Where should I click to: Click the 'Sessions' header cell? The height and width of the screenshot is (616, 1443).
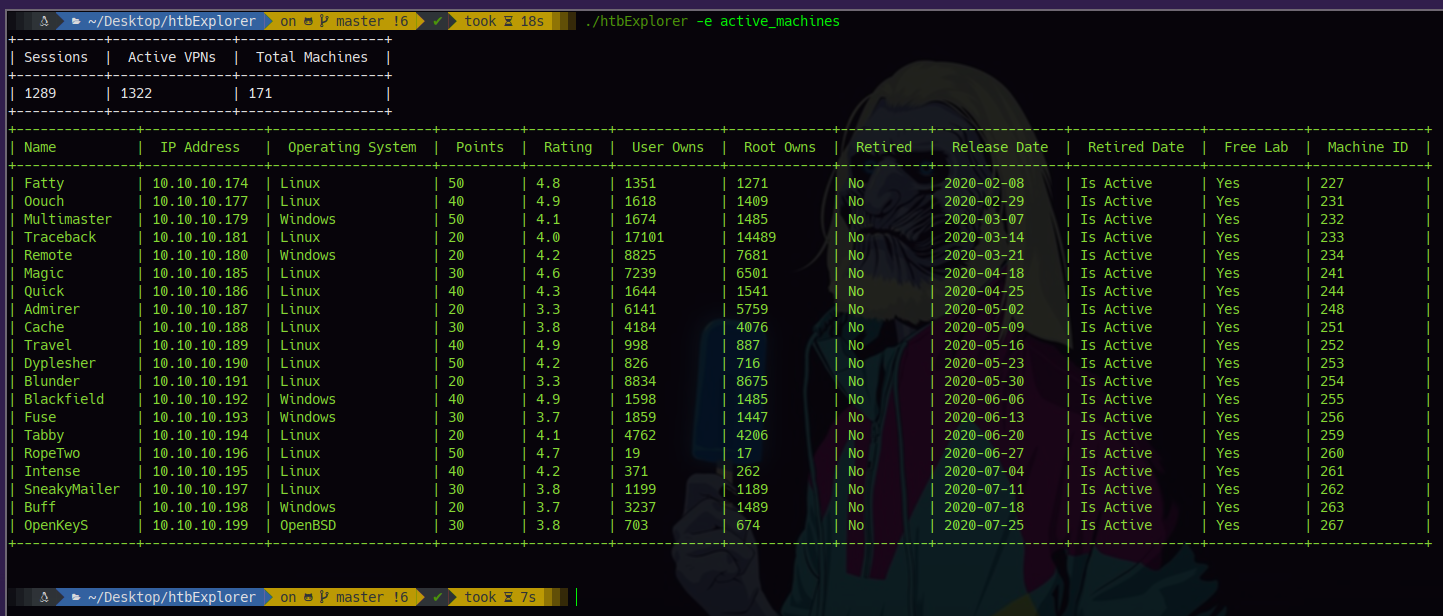(56, 57)
